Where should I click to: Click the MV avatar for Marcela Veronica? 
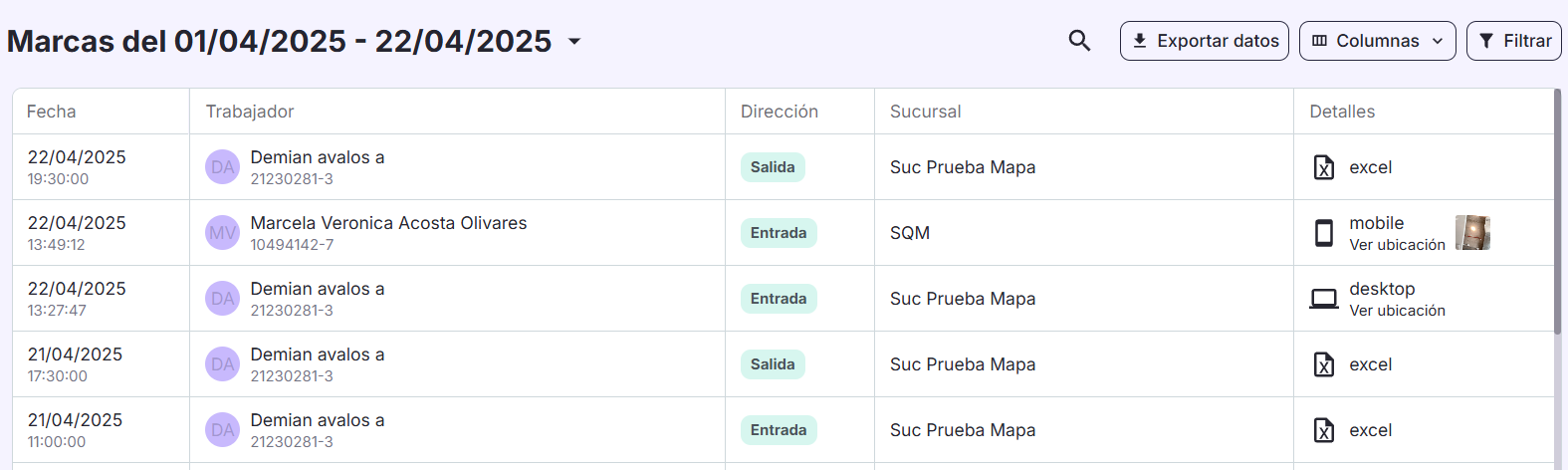[222, 233]
